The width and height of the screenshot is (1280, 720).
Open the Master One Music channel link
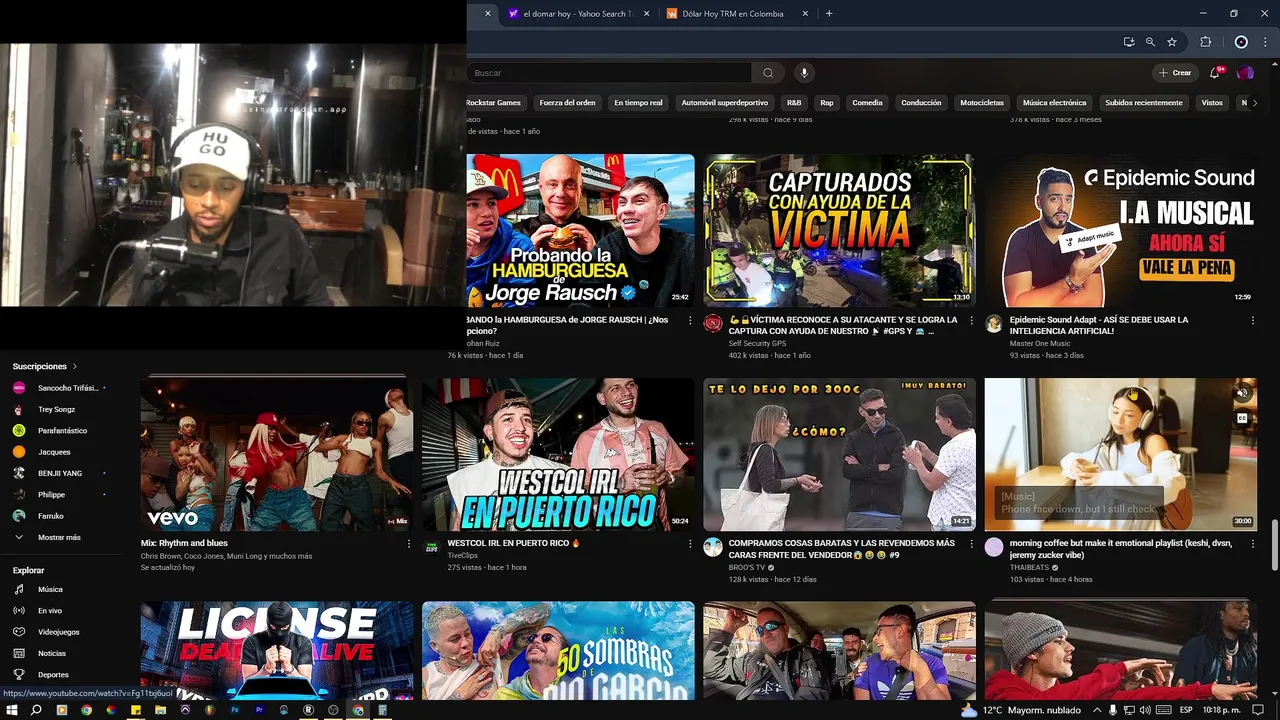[1040, 344]
